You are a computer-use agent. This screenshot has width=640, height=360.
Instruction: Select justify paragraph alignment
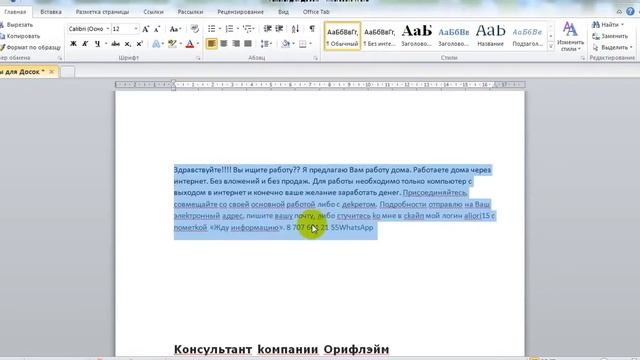pos(248,44)
